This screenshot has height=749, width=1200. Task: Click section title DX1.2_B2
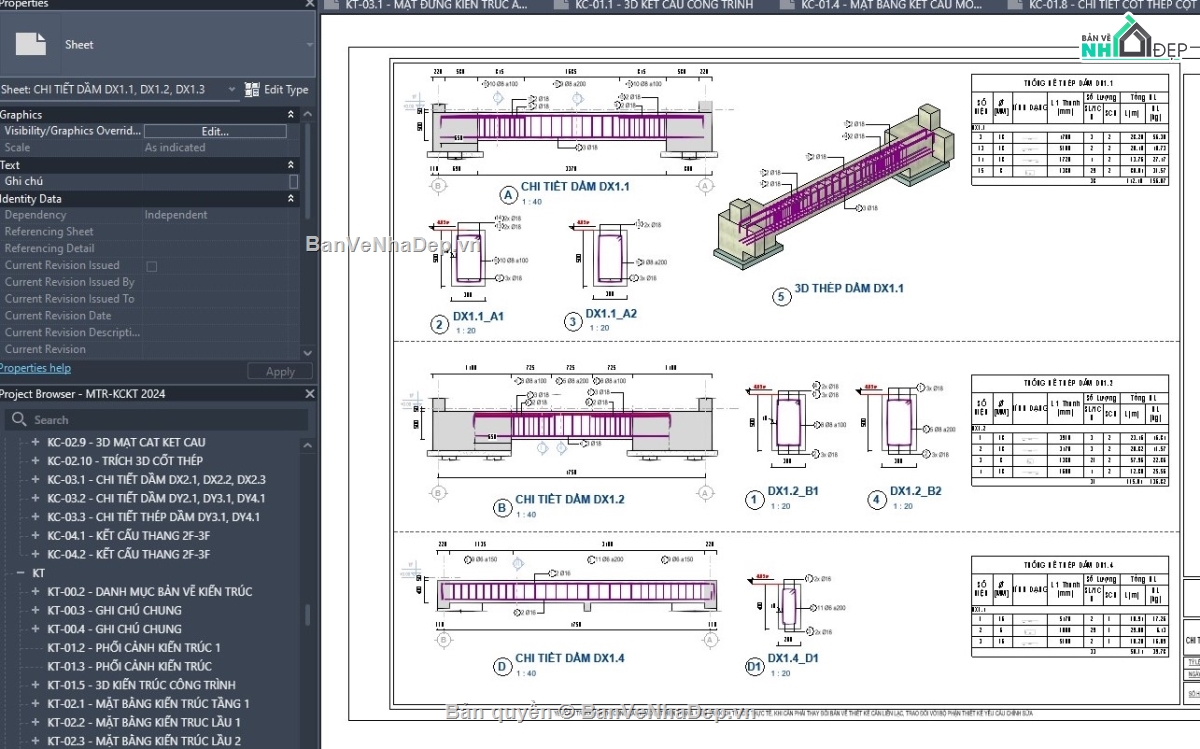click(916, 492)
